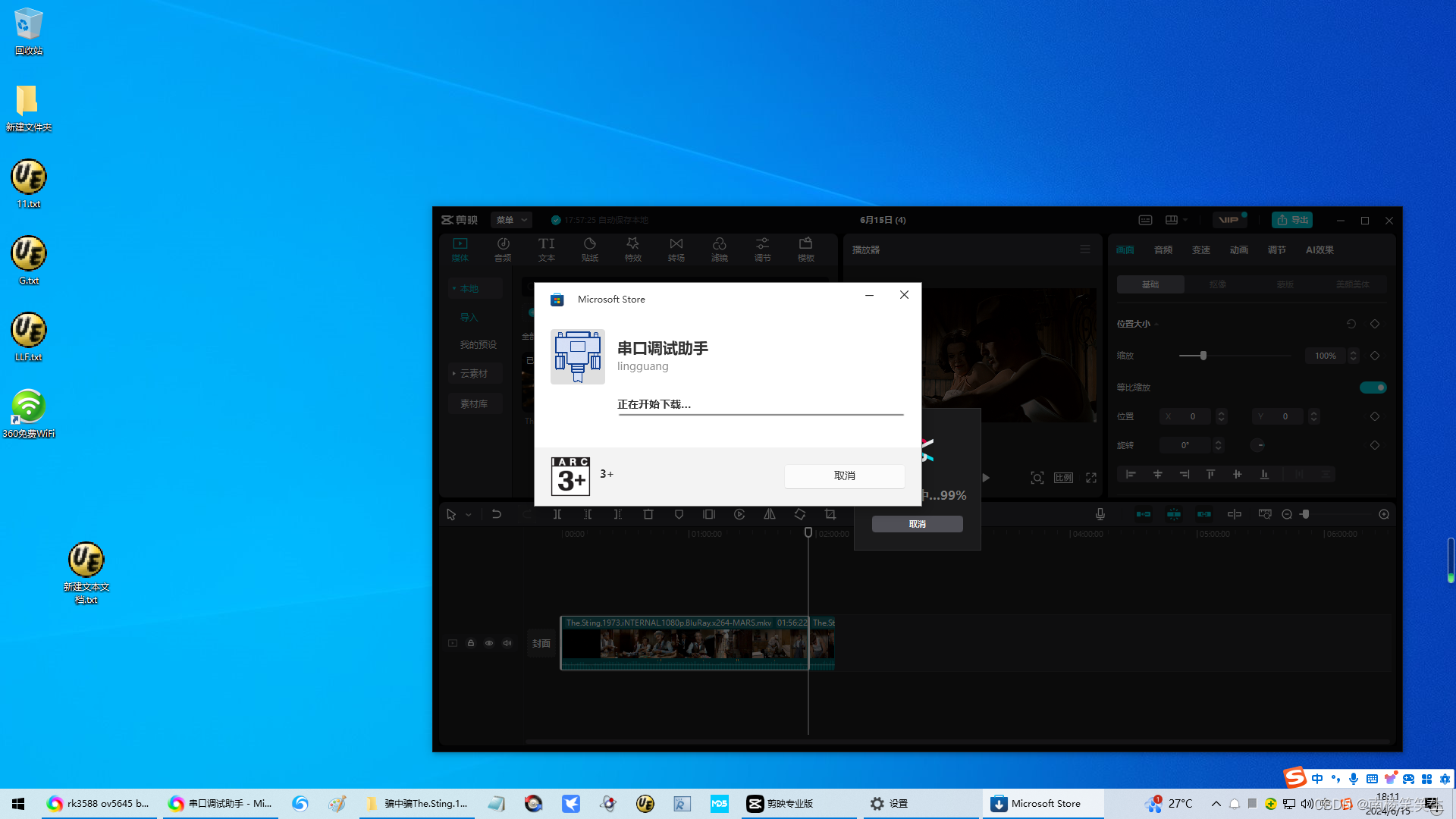The width and height of the screenshot is (1456, 819).
Task: Select the 抠像 cutout sub-tab
Action: point(1218,284)
